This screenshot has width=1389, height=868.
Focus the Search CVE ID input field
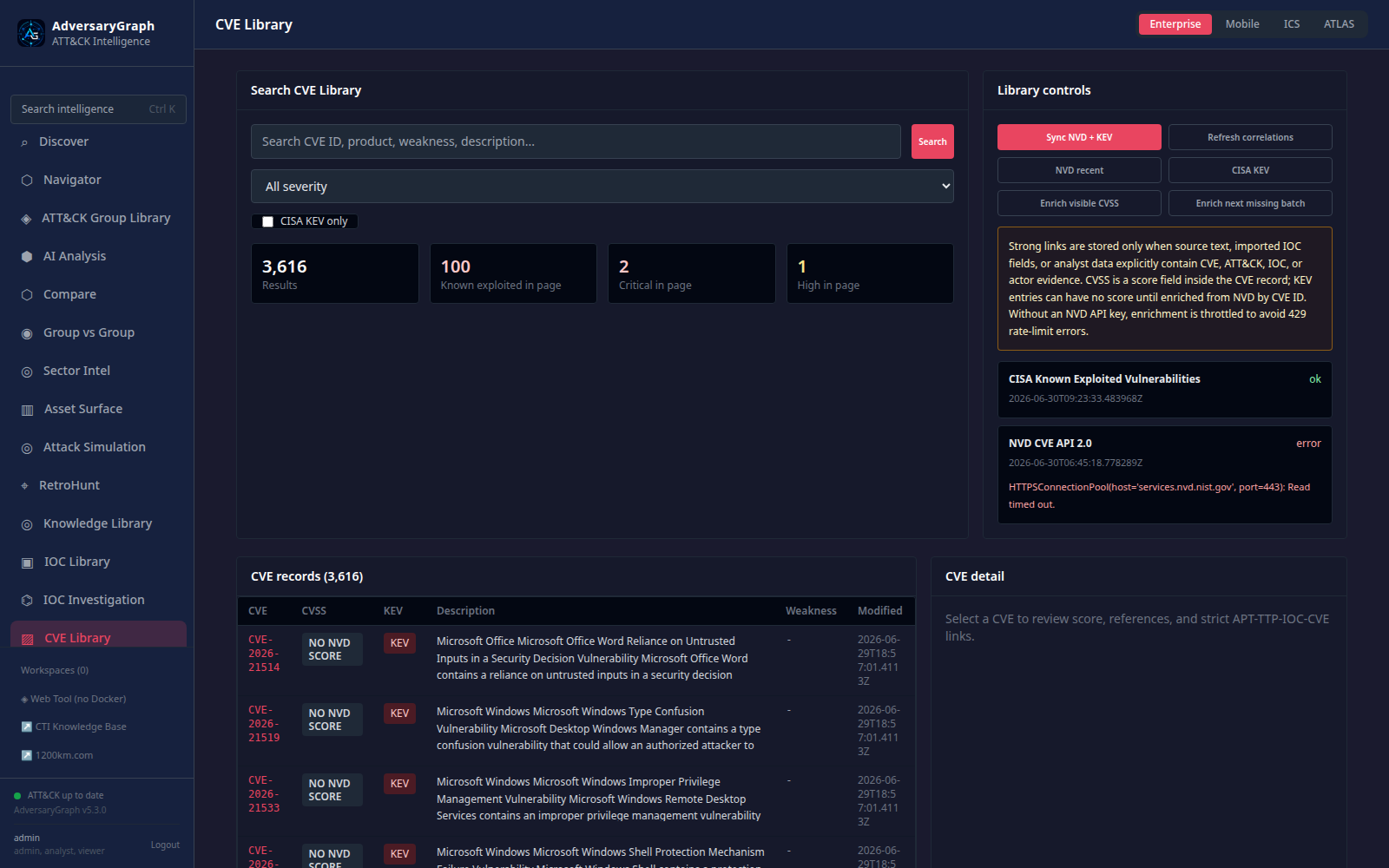pyautogui.click(x=576, y=141)
